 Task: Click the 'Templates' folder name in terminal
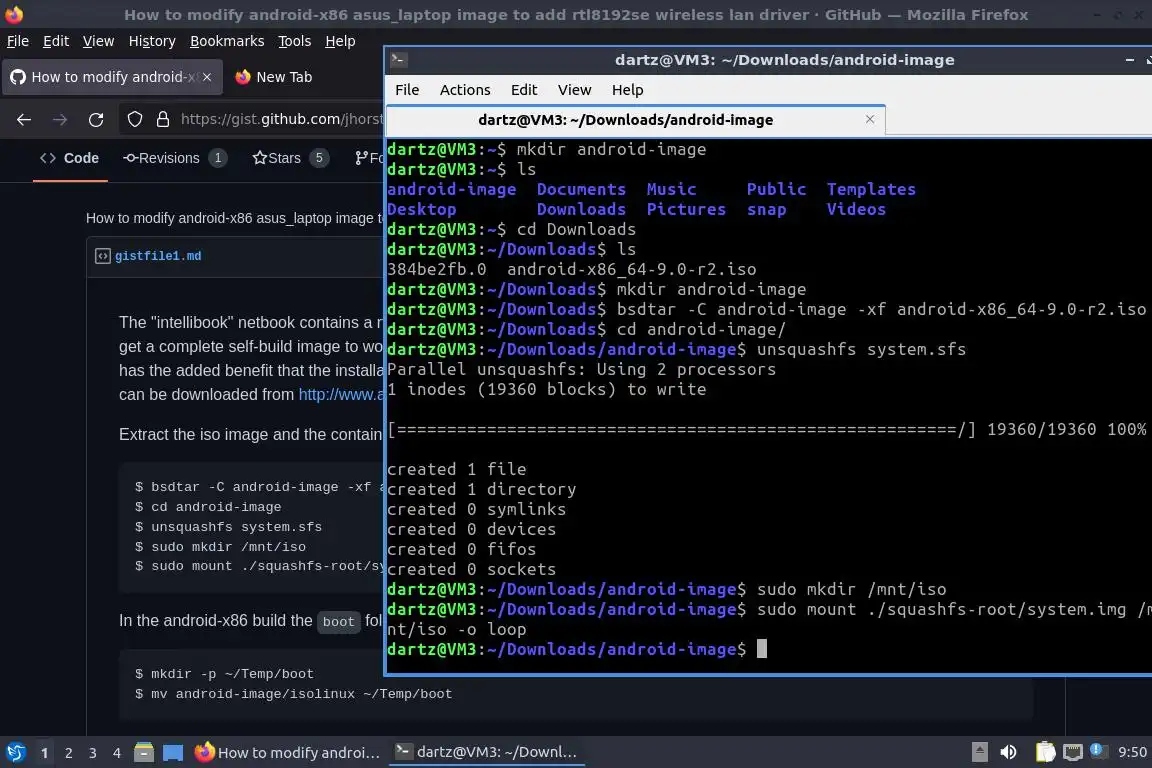(871, 190)
